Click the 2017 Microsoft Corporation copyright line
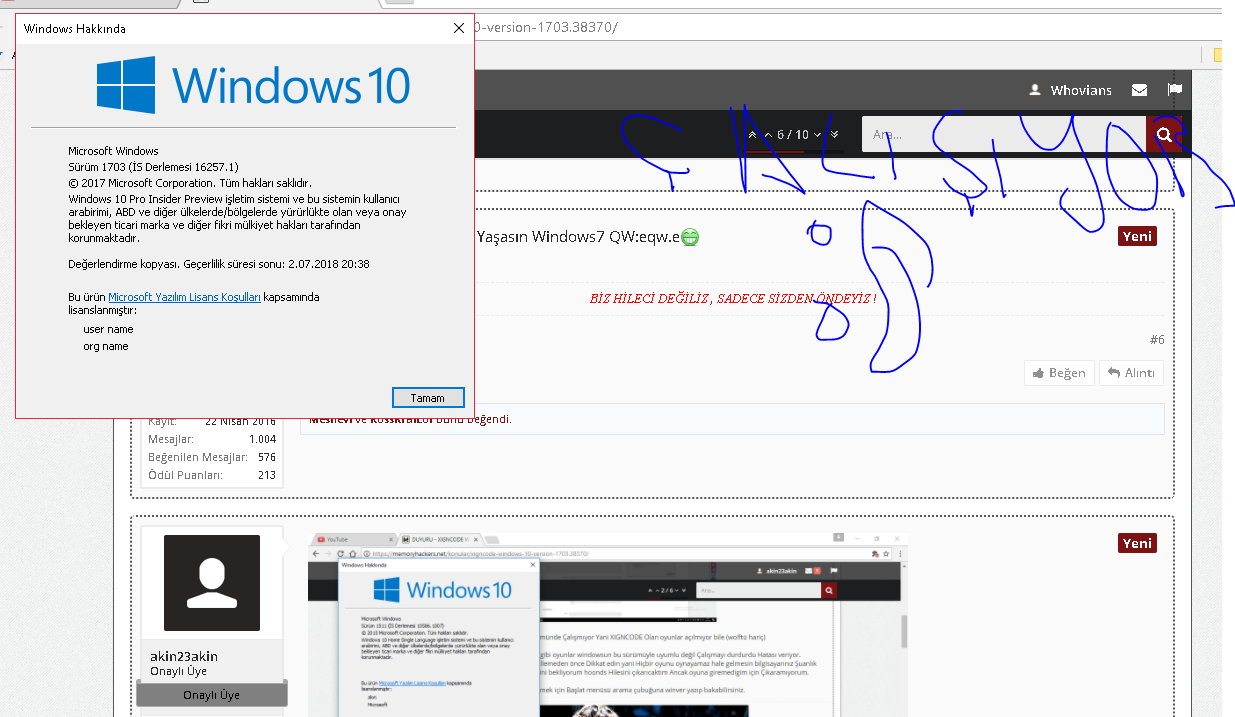Image resolution: width=1235 pixels, height=717 pixels. pyautogui.click(x=190, y=183)
